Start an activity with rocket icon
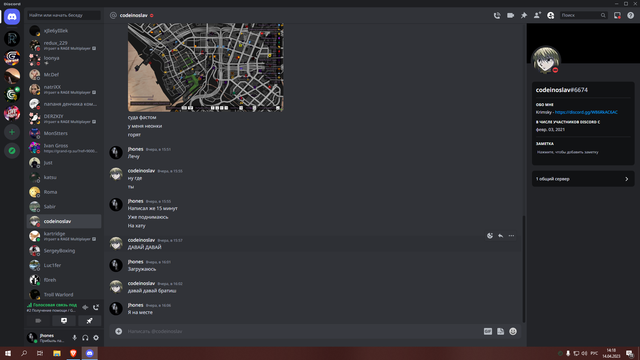This screenshot has width=640, height=360. (x=89, y=321)
